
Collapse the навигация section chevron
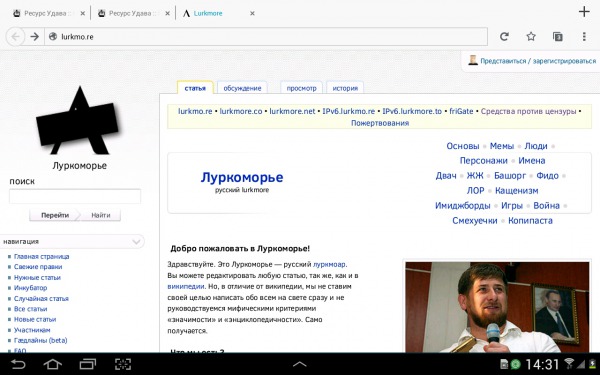coord(136,241)
